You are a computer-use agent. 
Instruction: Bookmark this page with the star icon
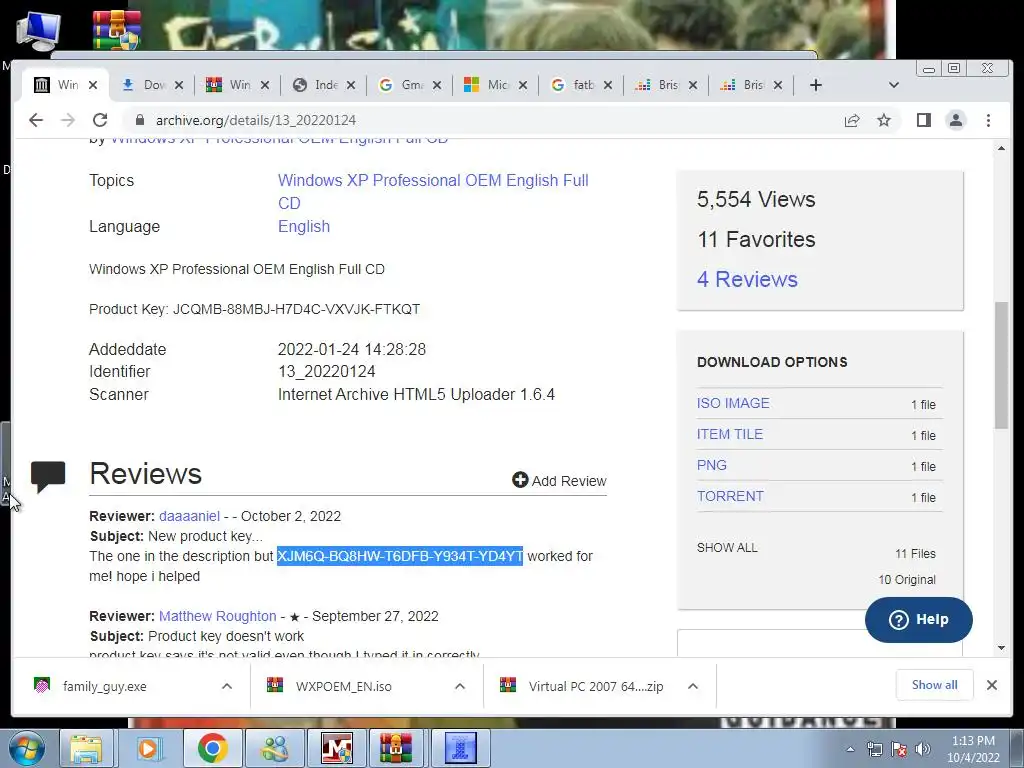(884, 120)
